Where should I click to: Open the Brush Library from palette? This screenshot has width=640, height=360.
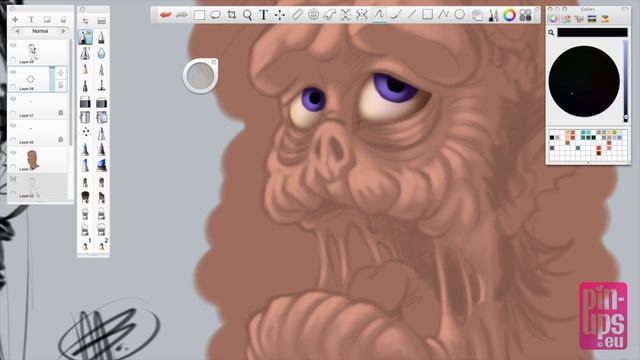[101, 21]
